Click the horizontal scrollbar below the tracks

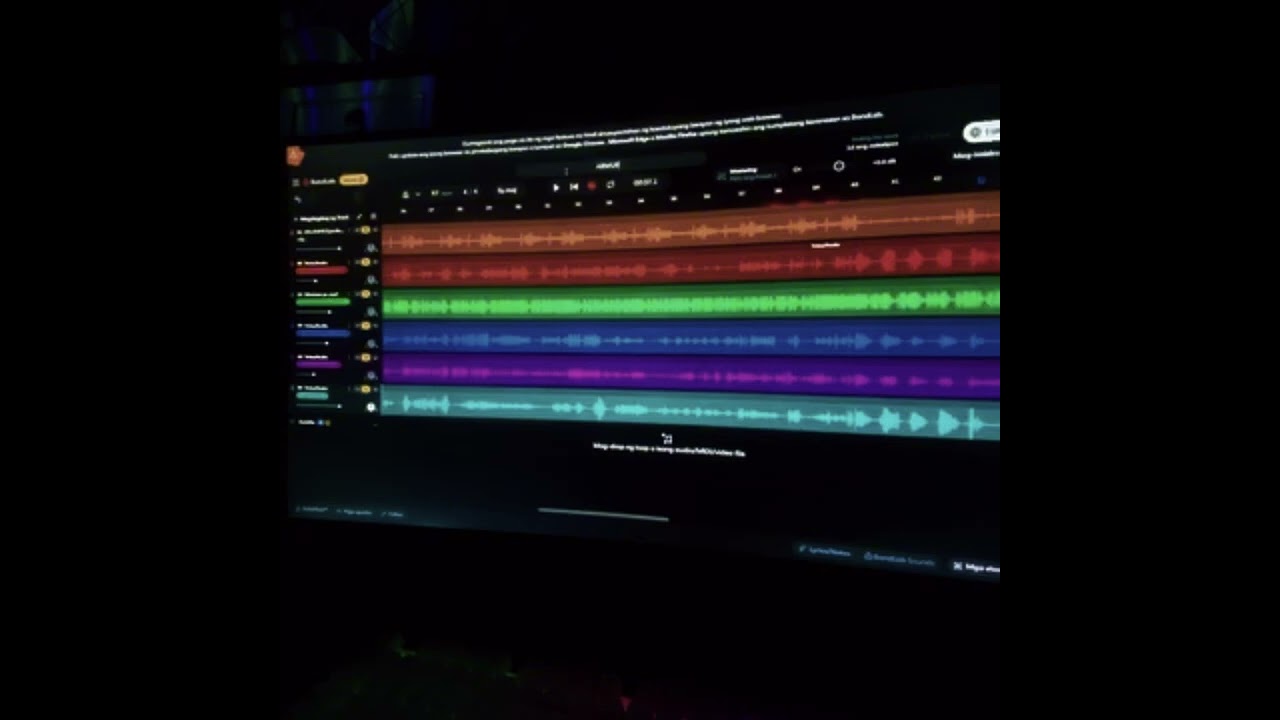(x=603, y=516)
